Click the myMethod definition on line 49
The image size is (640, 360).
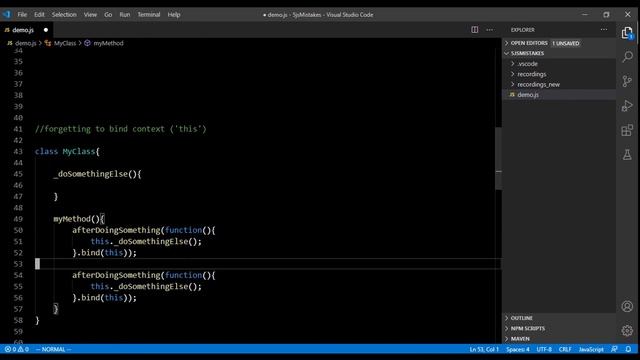point(79,219)
